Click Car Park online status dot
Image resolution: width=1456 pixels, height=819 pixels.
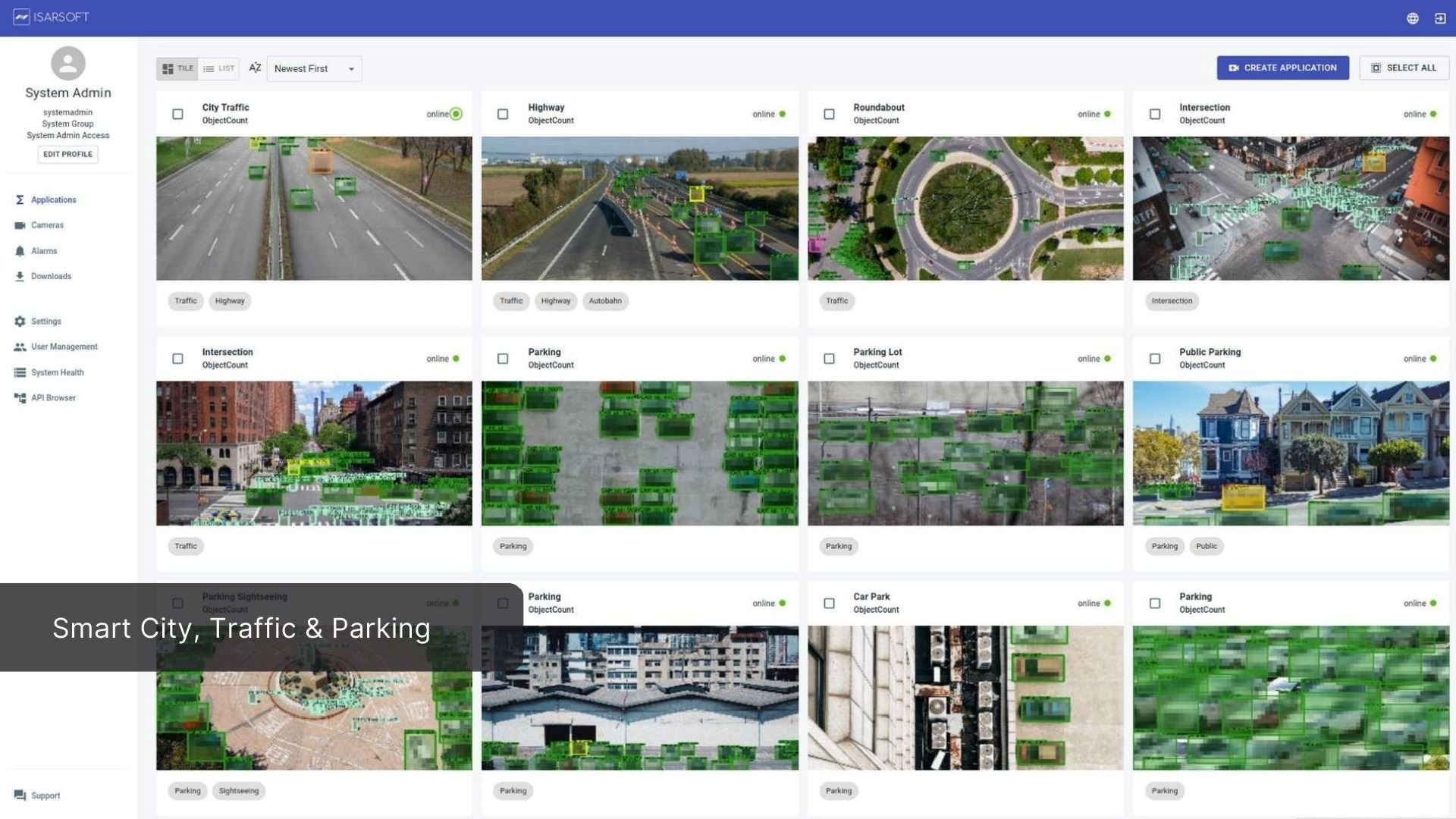click(1107, 604)
